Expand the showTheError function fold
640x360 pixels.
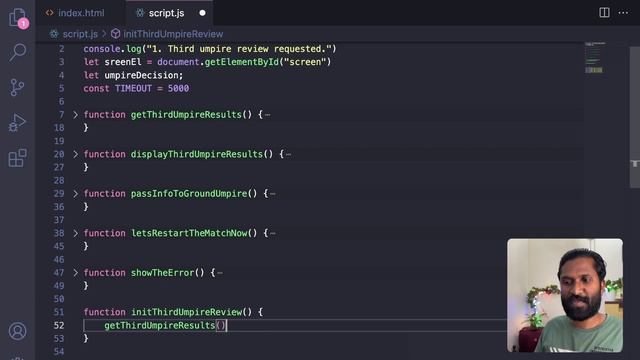pos(76,273)
